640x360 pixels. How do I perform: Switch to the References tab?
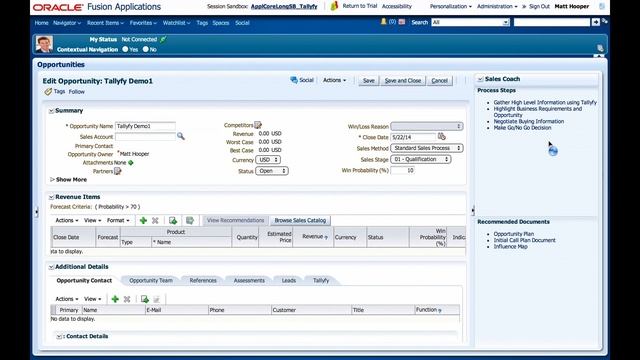tap(203, 280)
